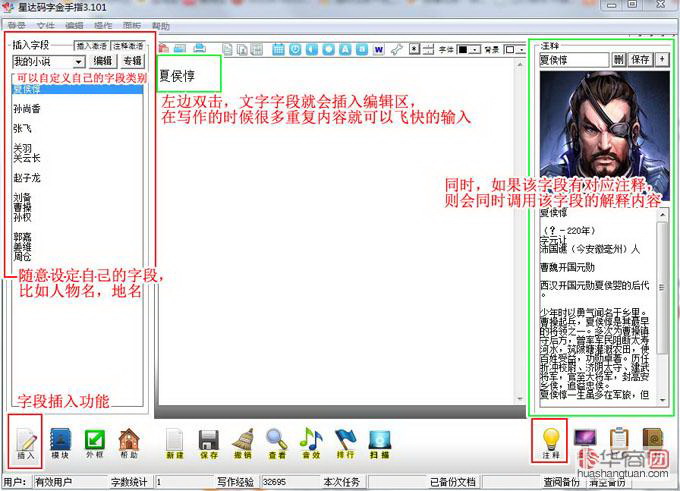The image size is (680, 491).
Task: Click the printer icon in editor toolbar
Action: 200,48
